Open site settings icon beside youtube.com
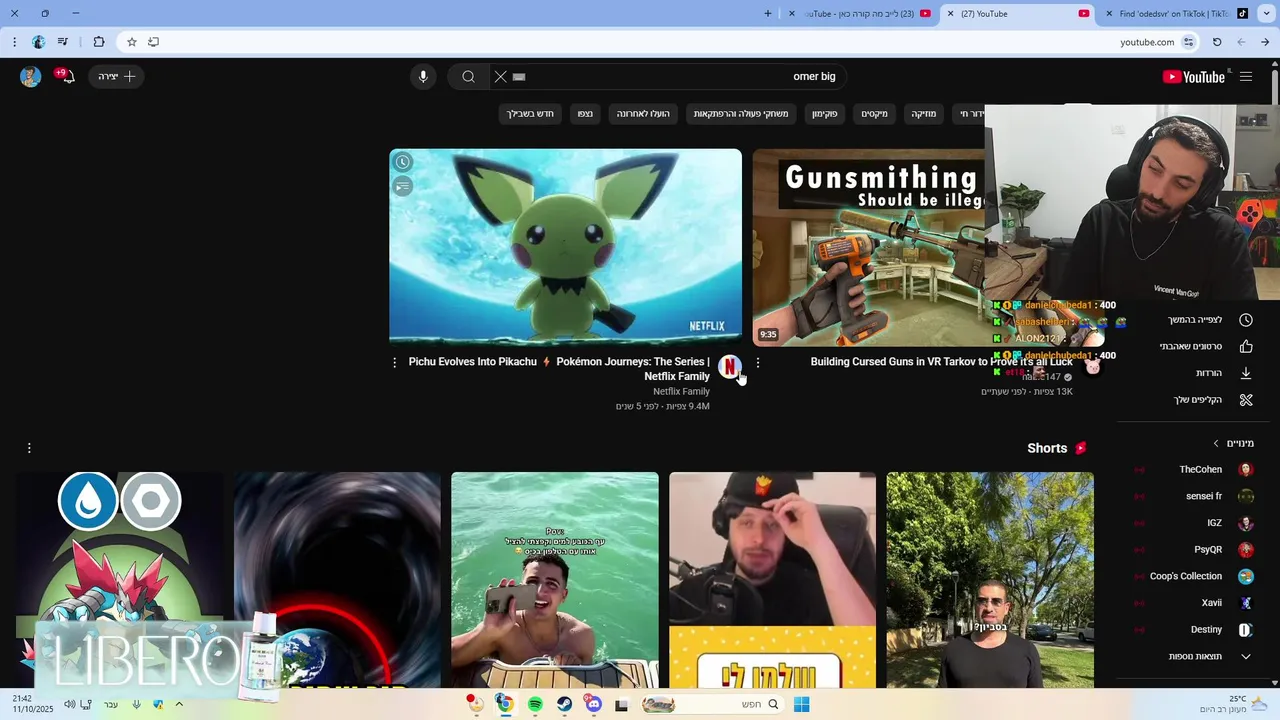The height and width of the screenshot is (720, 1280). (x=1188, y=42)
